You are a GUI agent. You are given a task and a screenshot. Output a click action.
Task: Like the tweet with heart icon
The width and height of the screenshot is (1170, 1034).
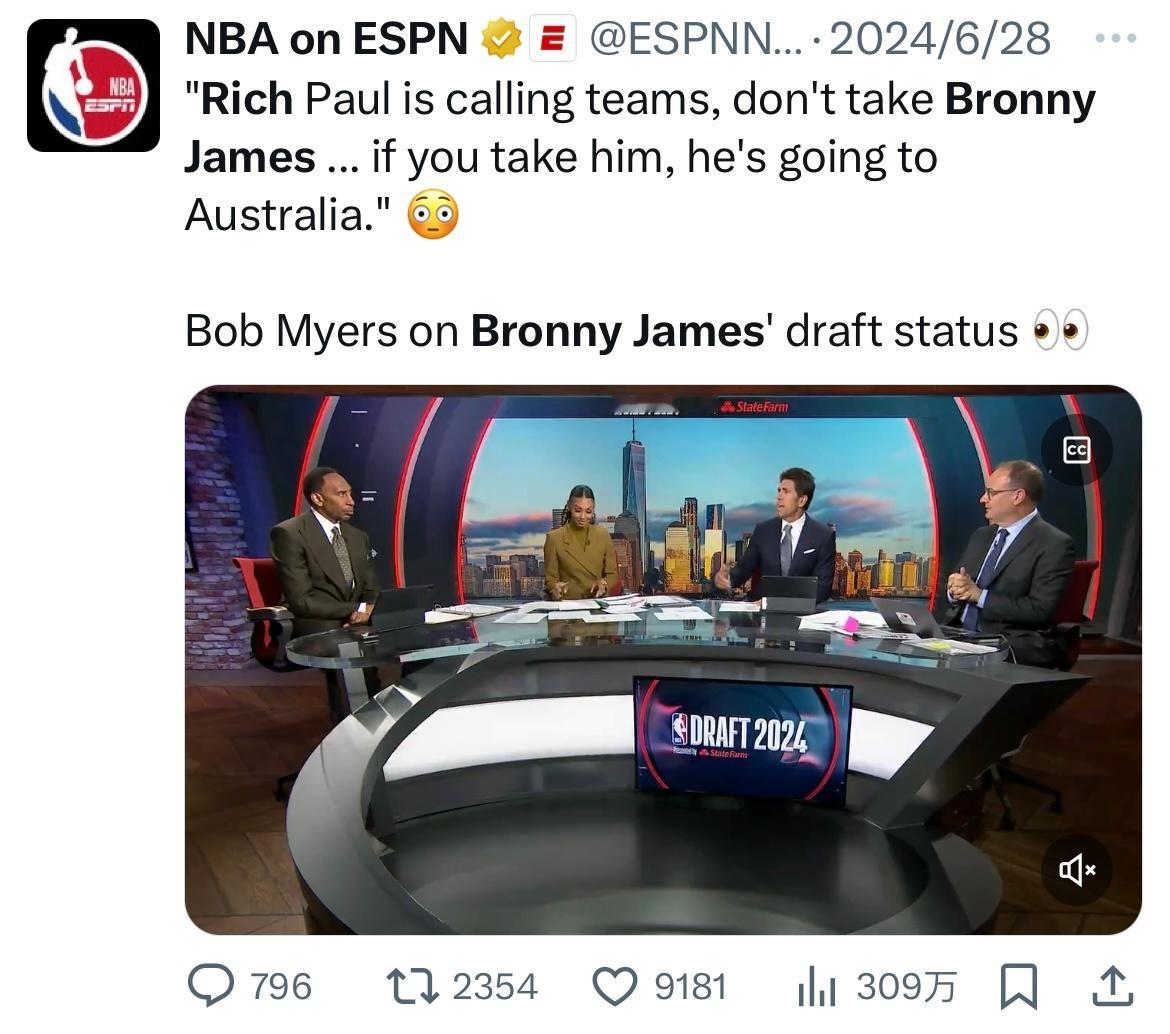coord(615,986)
